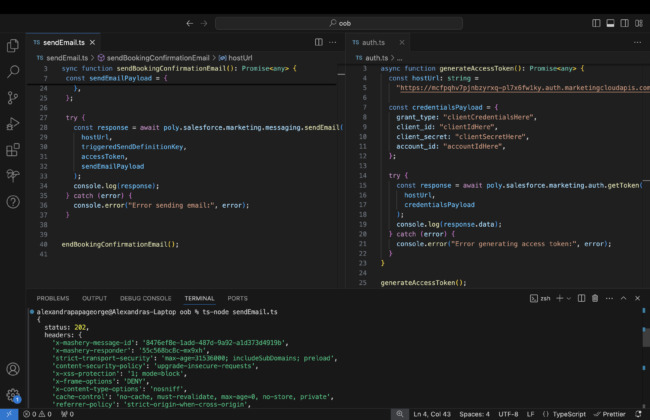Change indentation via Spaces: 4

(x=474, y=414)
